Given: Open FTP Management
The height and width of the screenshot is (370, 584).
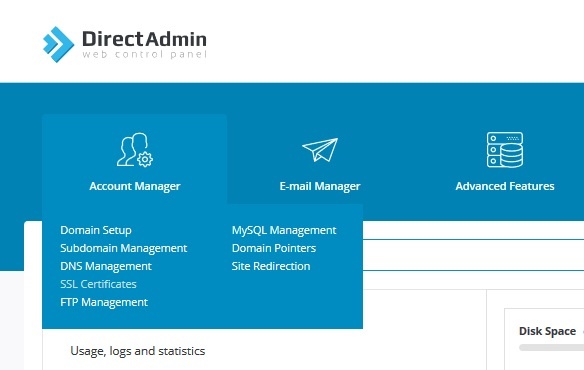Looking at the screenshot, I should click(x=104, y=302).
